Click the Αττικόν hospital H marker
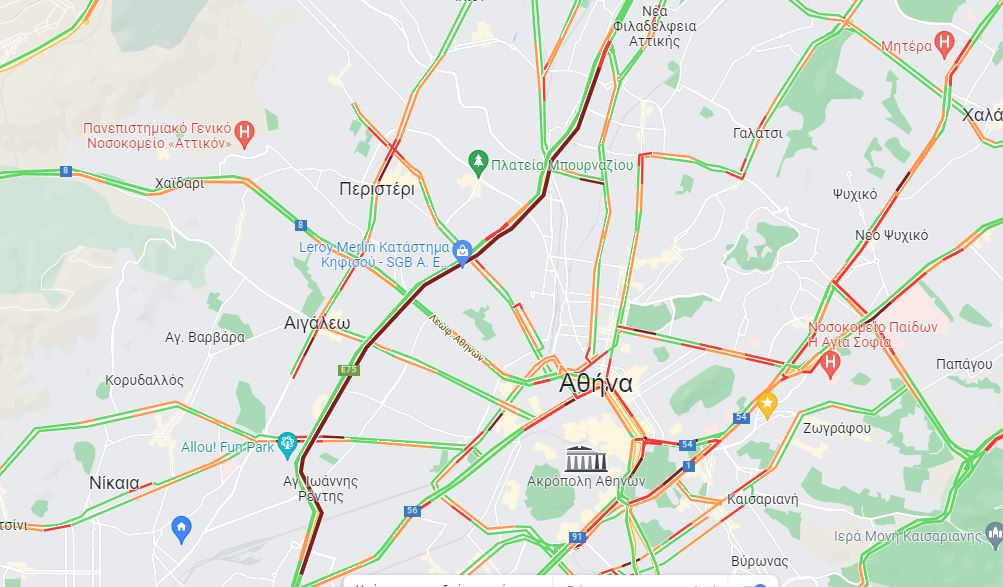Viewport: 1003px width, 587px height. (x=244, y=134)
